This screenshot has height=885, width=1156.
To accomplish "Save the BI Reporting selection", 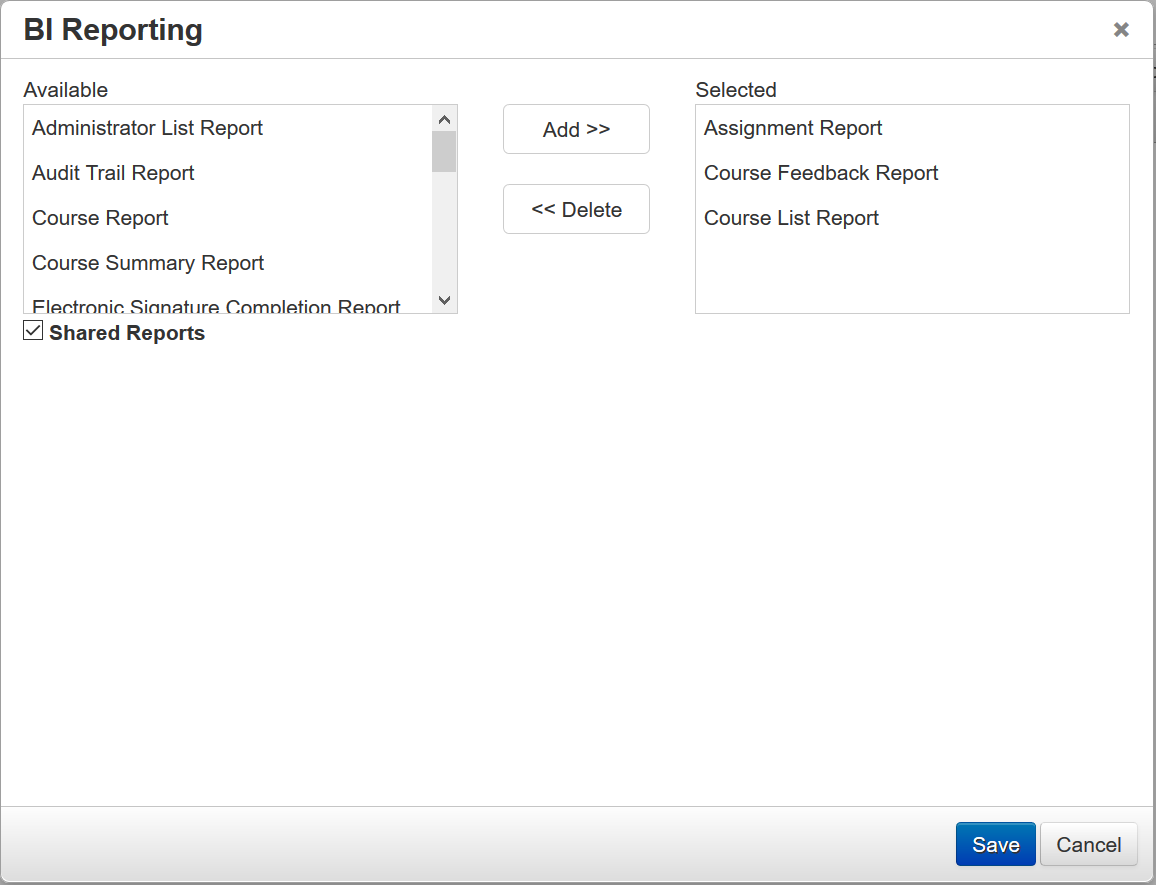I will click(995, 845).
